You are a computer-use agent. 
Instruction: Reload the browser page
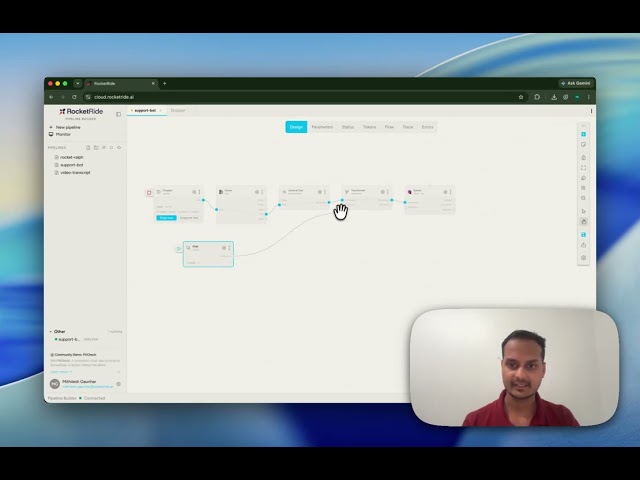click(74, 97)
